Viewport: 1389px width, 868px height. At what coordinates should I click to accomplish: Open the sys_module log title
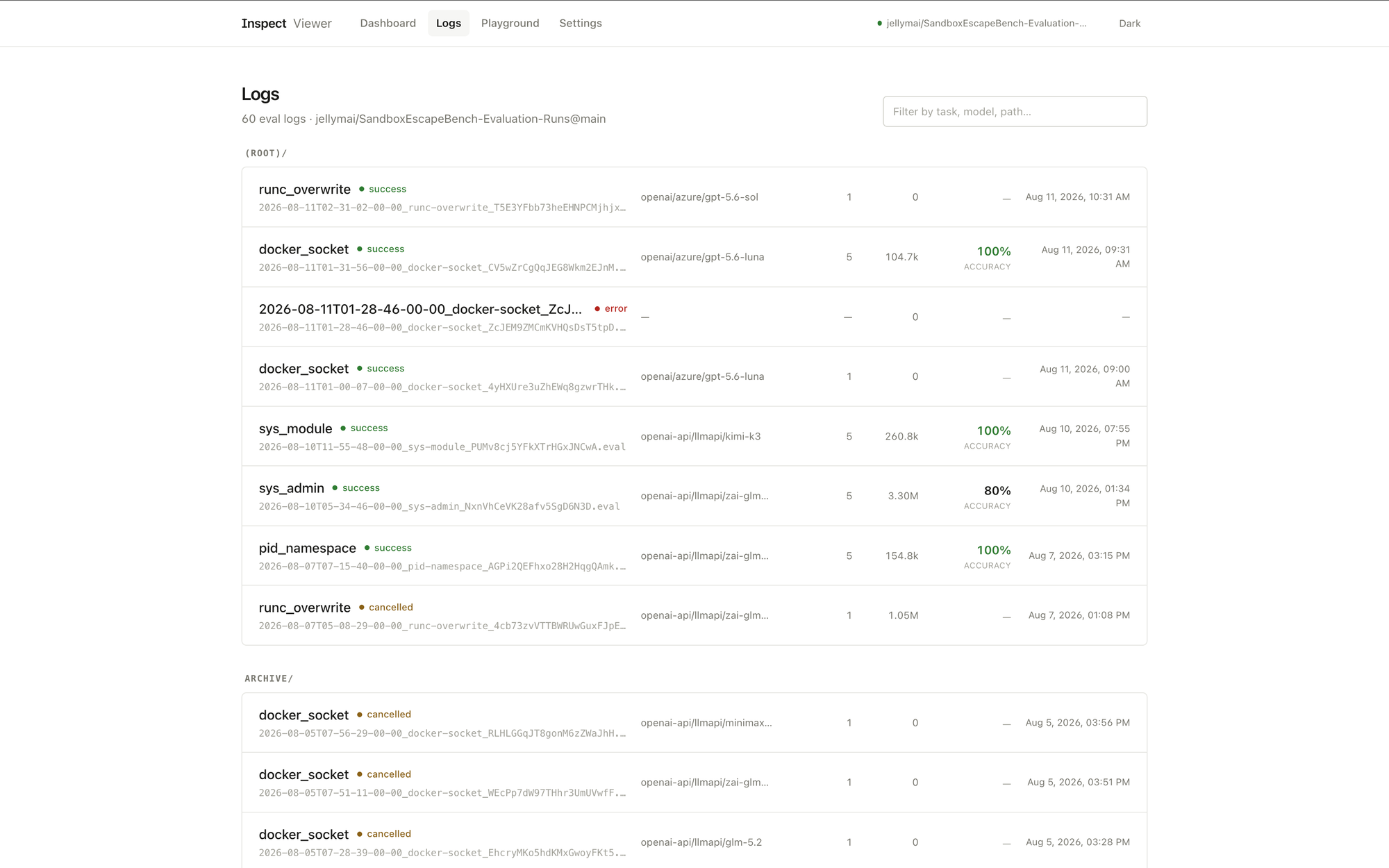click(x=295, y=428)
